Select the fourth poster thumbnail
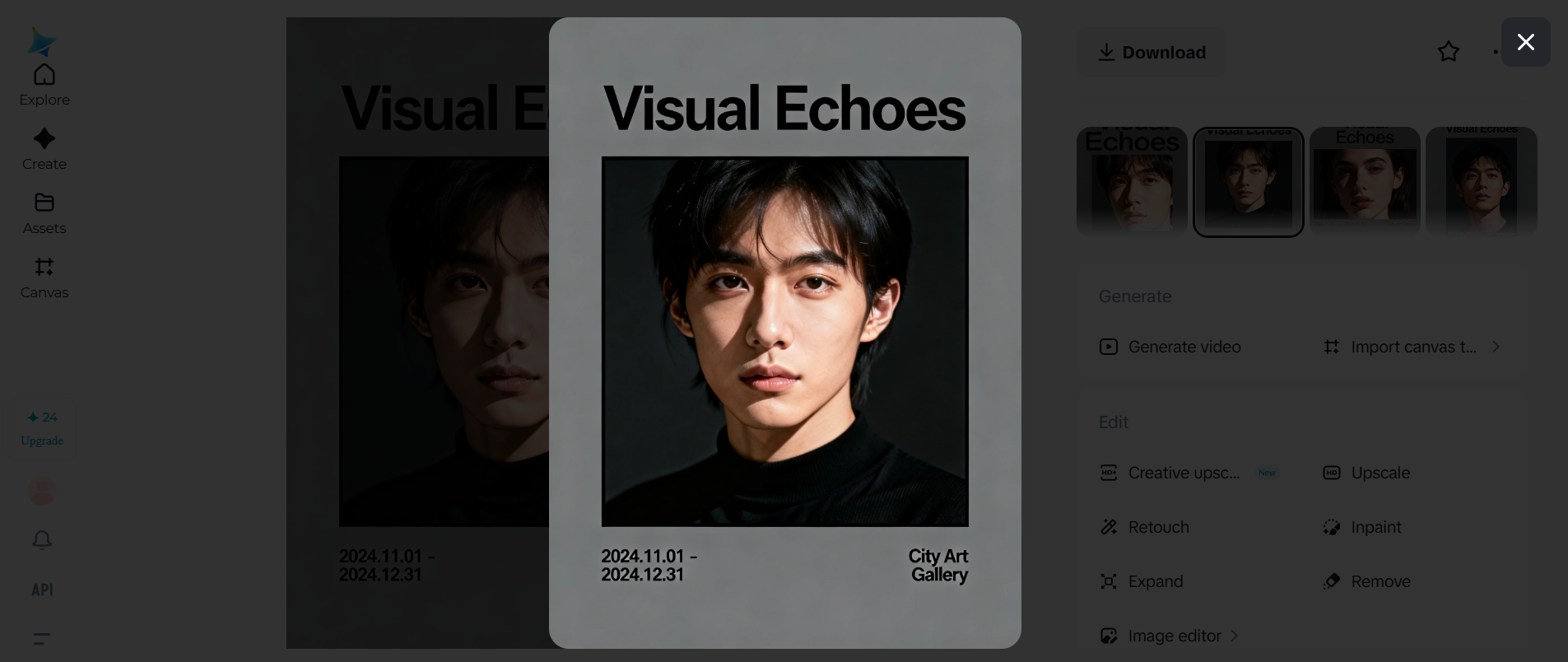Viewport: 1568px width, 662px height. (x=1482, y=181)
